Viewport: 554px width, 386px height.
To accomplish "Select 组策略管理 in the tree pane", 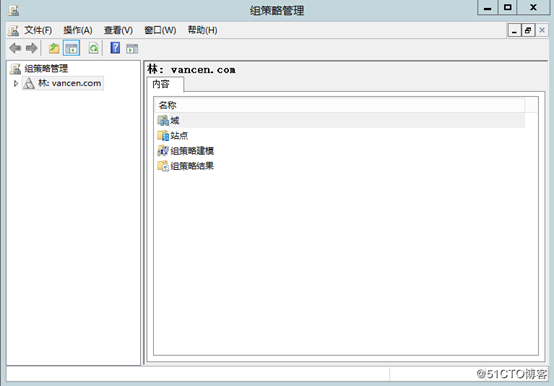I will [46, 69].
